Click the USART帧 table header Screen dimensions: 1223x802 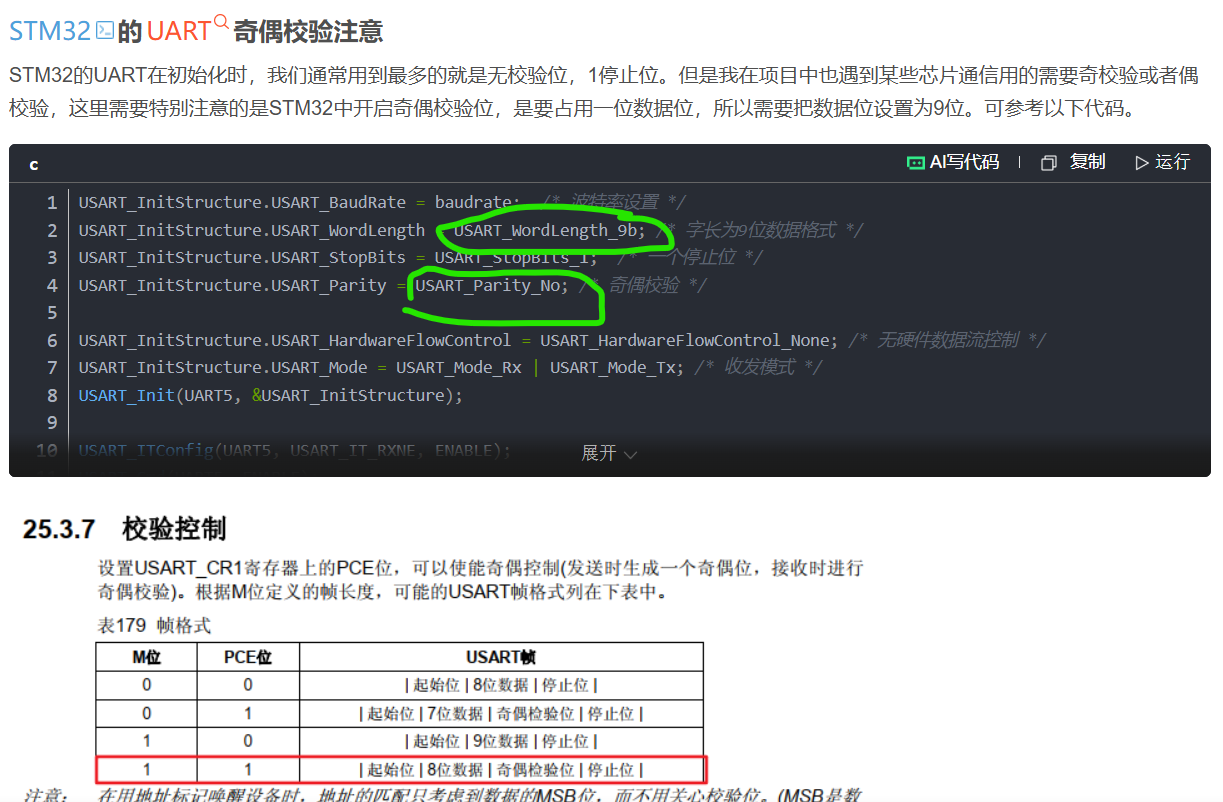click(x=501, y=657)
